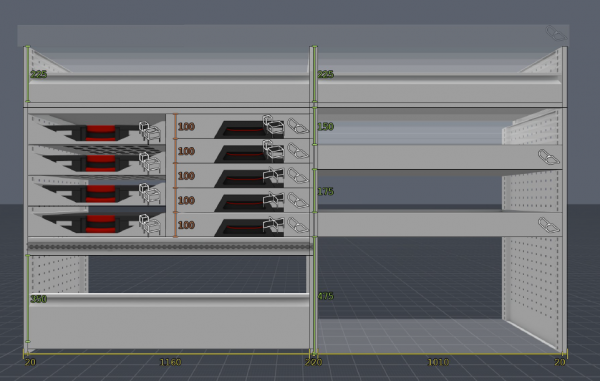
Task: Select the 100 label on fourth drawer
Action: click(x=186, y=200)
